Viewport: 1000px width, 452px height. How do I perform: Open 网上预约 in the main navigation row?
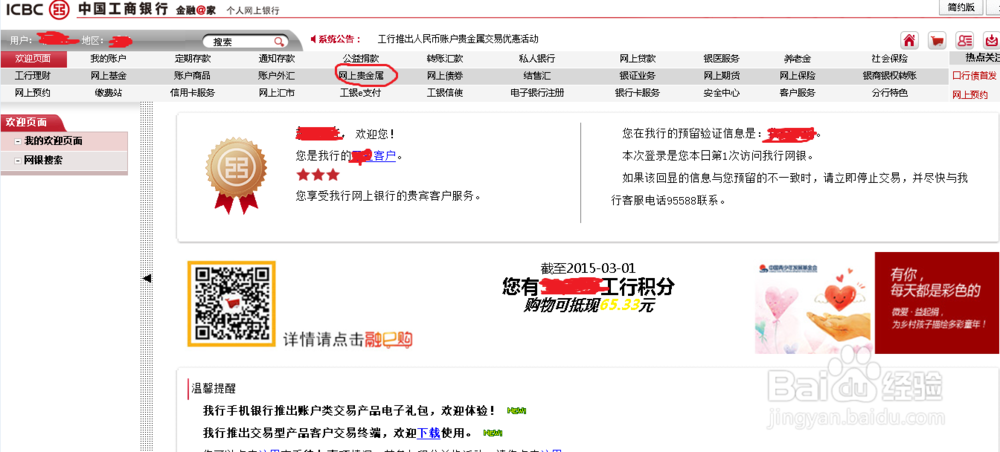pyautogui.click(x=33, y=93)
